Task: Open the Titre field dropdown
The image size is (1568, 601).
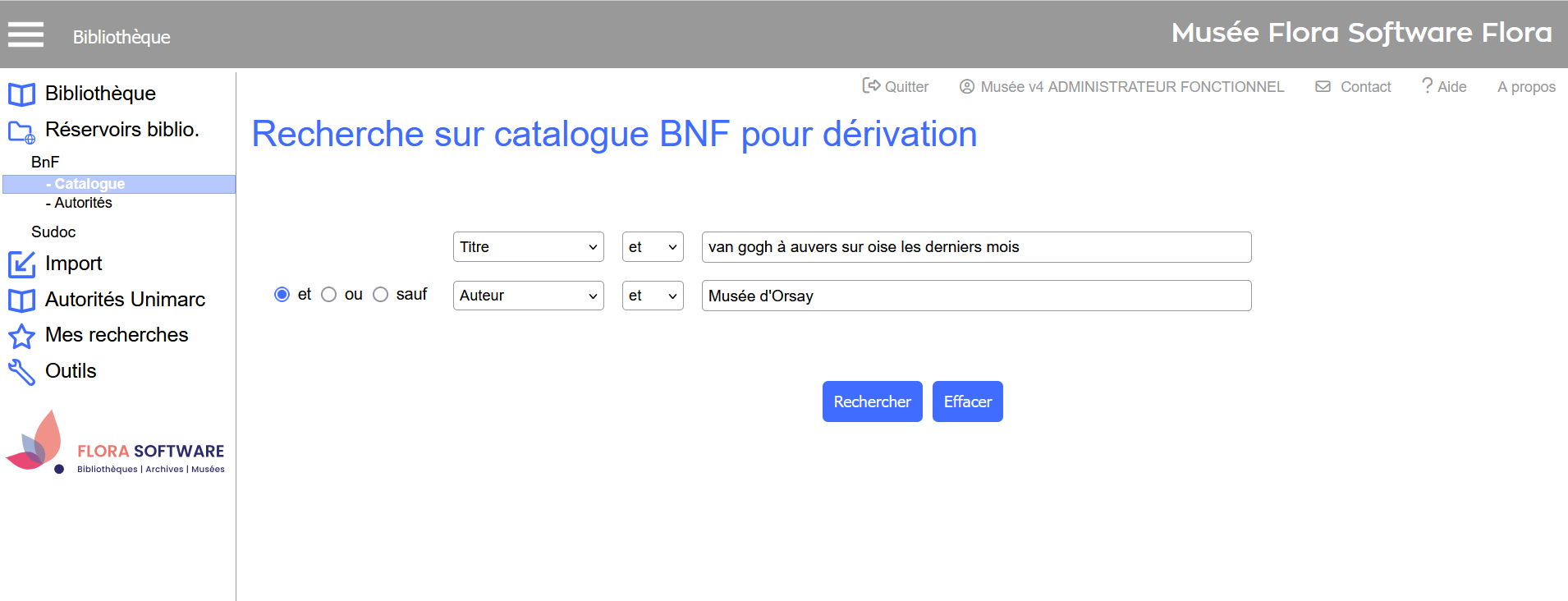Action: coord(528,247)
